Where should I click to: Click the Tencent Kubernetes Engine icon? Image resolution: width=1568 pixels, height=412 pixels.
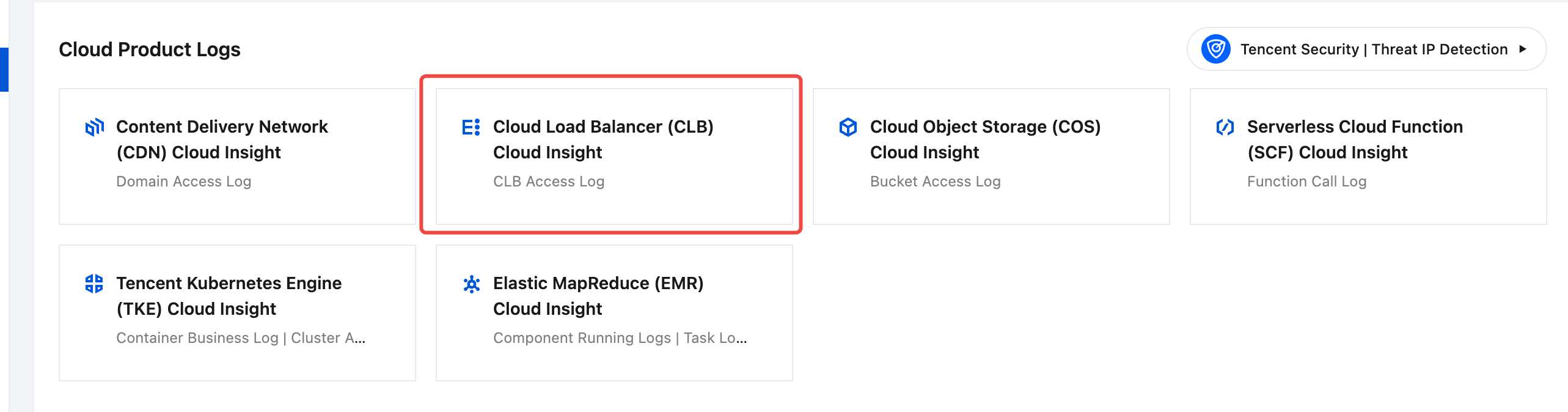coord(94,284)
